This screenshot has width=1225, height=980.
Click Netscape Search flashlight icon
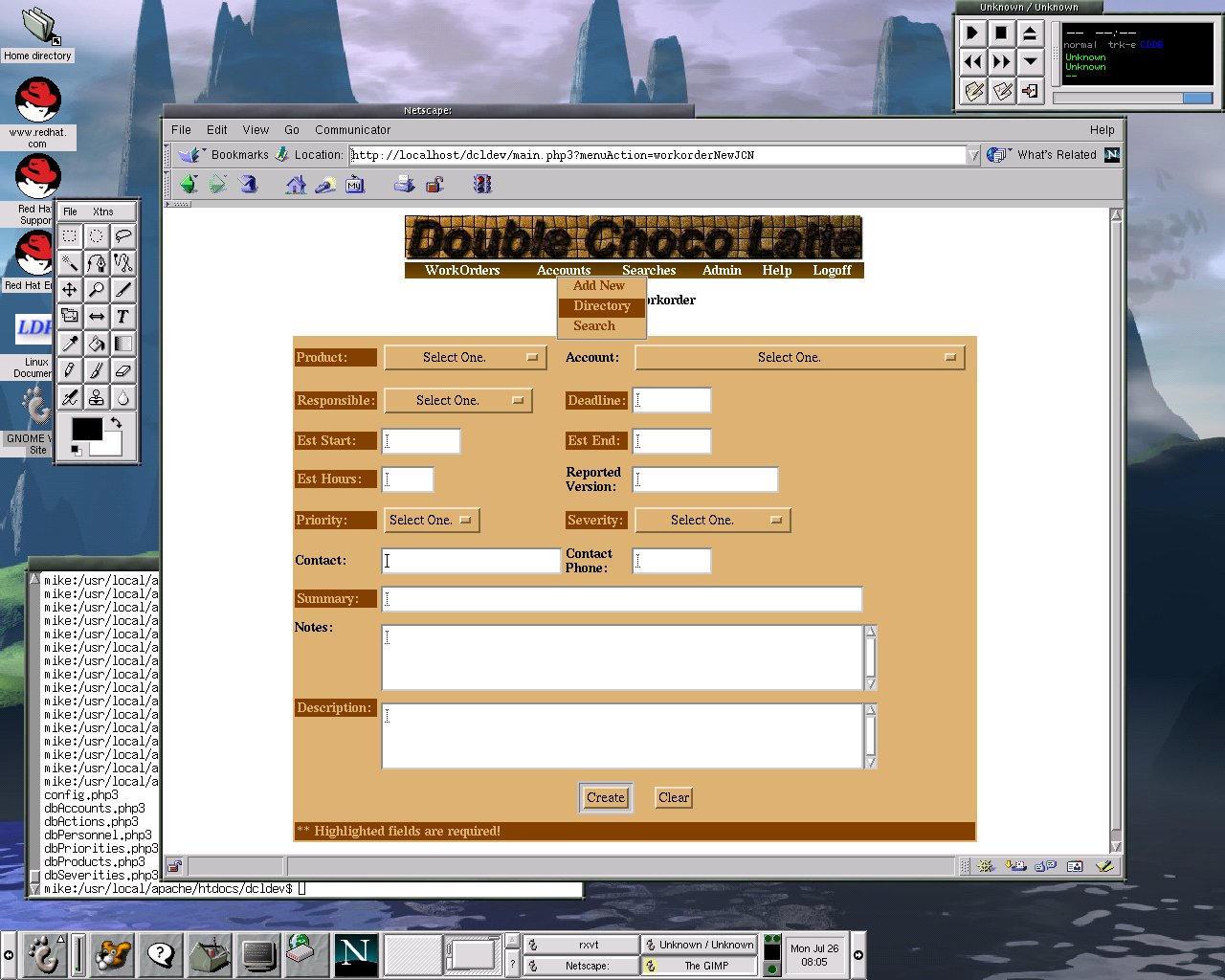(x=325, y=184)
